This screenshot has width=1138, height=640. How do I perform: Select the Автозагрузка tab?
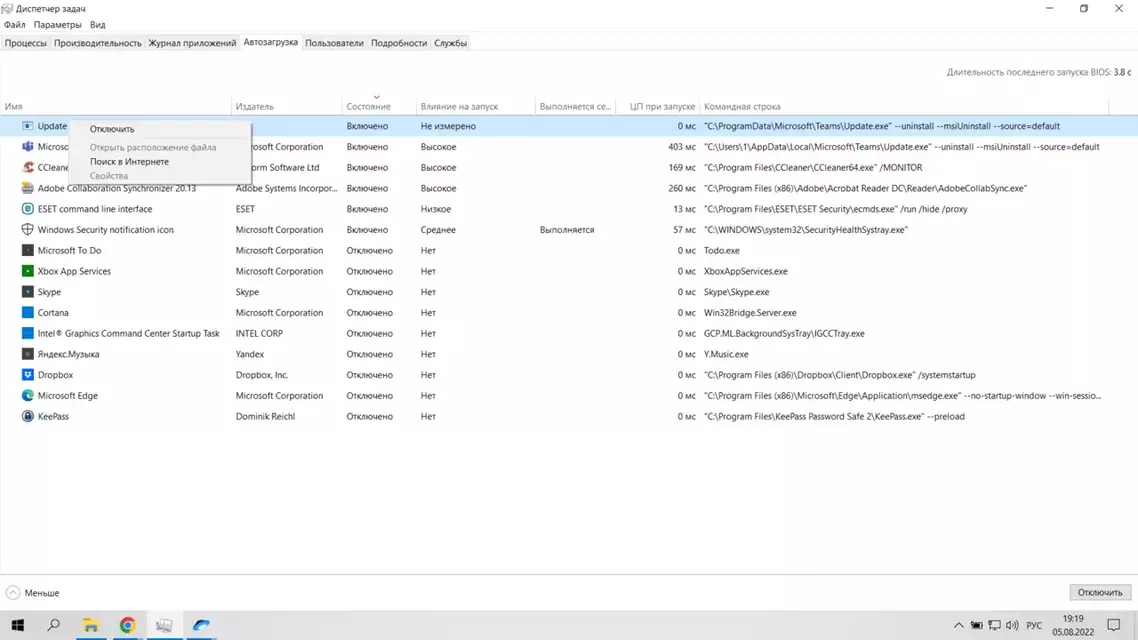click(271, 42)
